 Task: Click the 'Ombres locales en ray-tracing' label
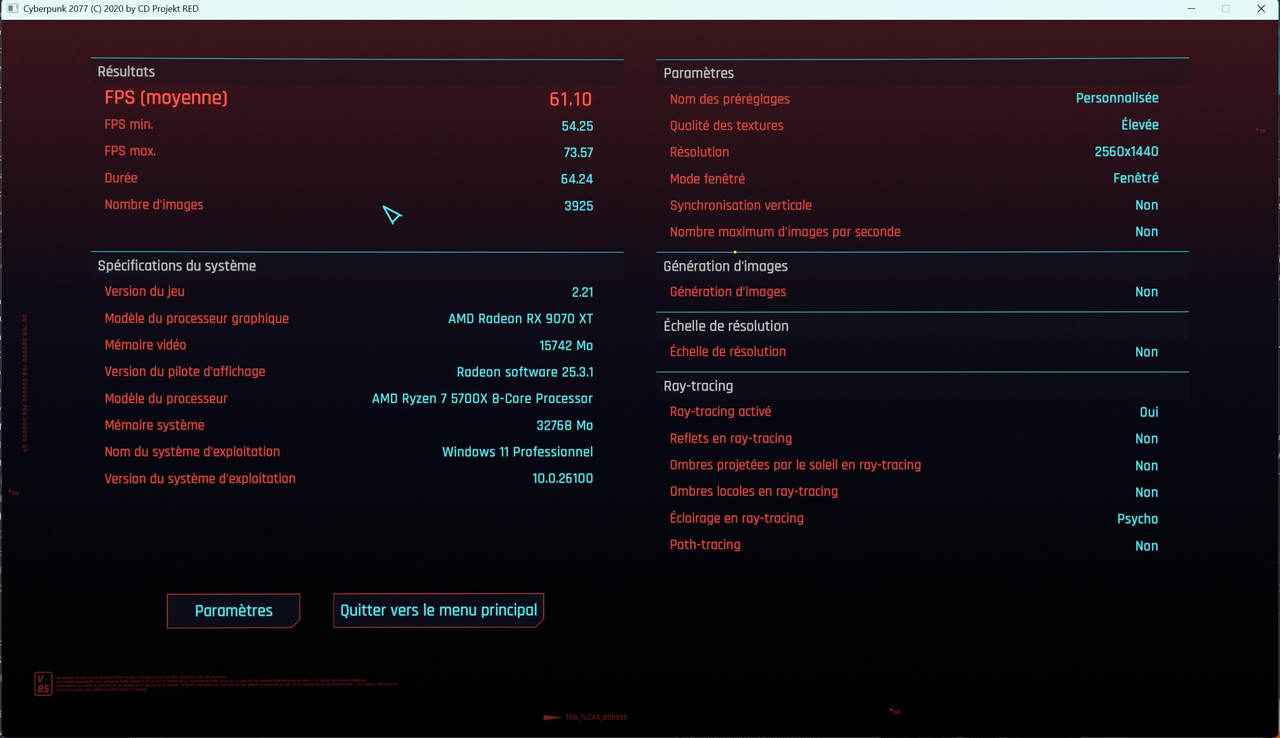point(754,492)
